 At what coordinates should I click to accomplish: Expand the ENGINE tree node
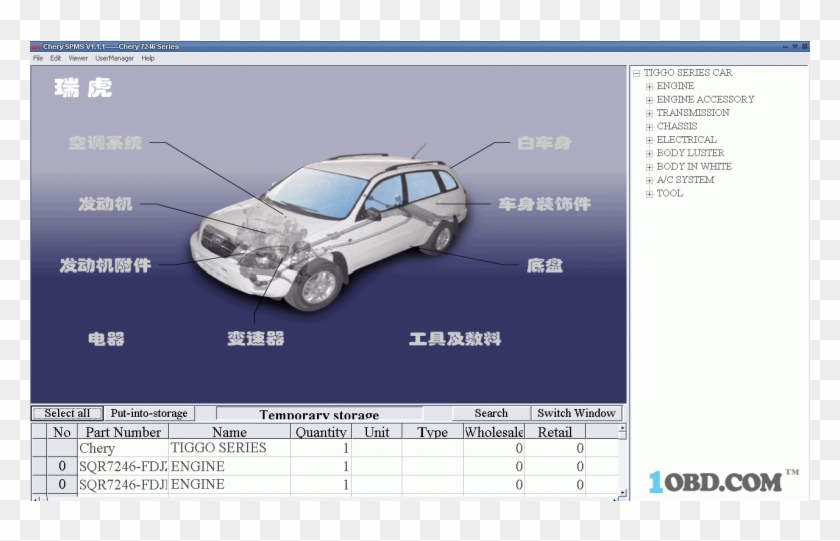tap(649, 87)
